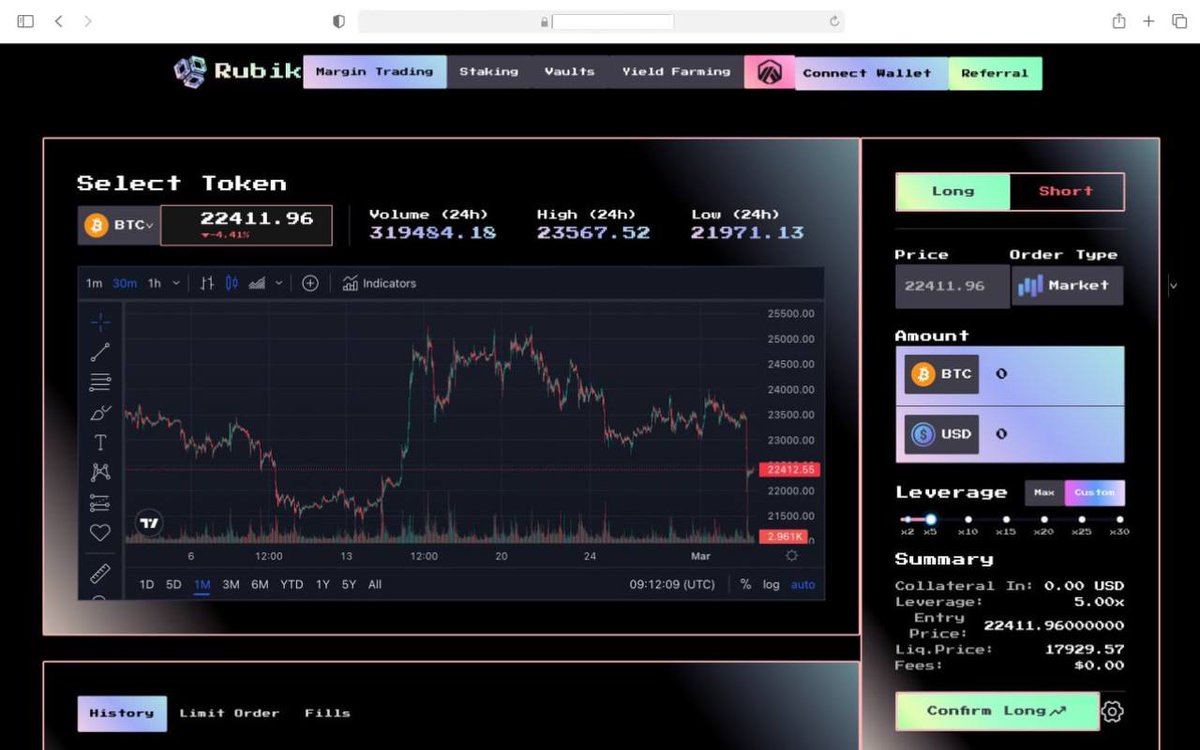Select the XABCD pattern drawing tool
This screenshot has width=1200, height=750.
(x=100, y=472)
